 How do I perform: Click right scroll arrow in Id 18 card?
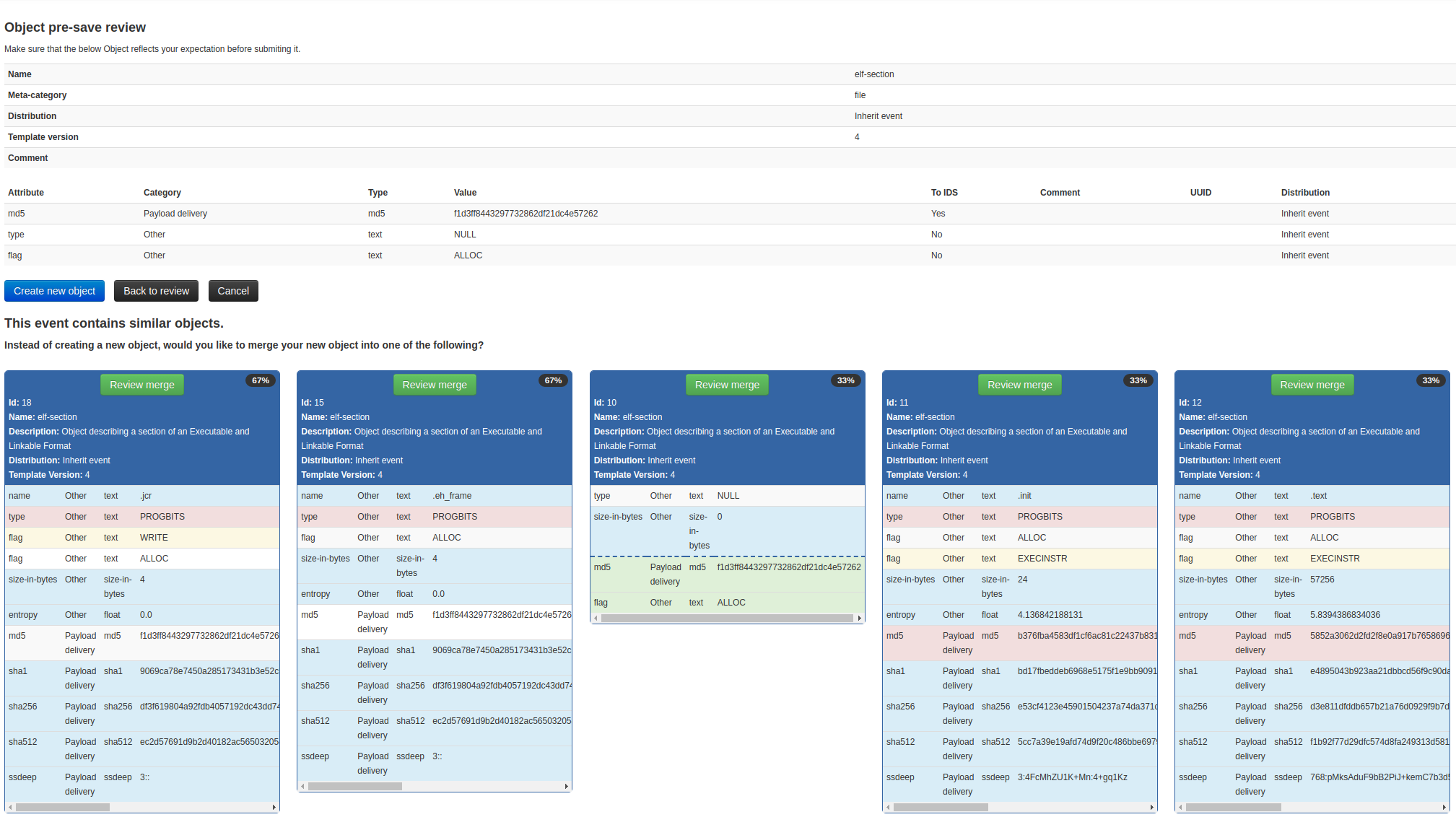(274, 808)
